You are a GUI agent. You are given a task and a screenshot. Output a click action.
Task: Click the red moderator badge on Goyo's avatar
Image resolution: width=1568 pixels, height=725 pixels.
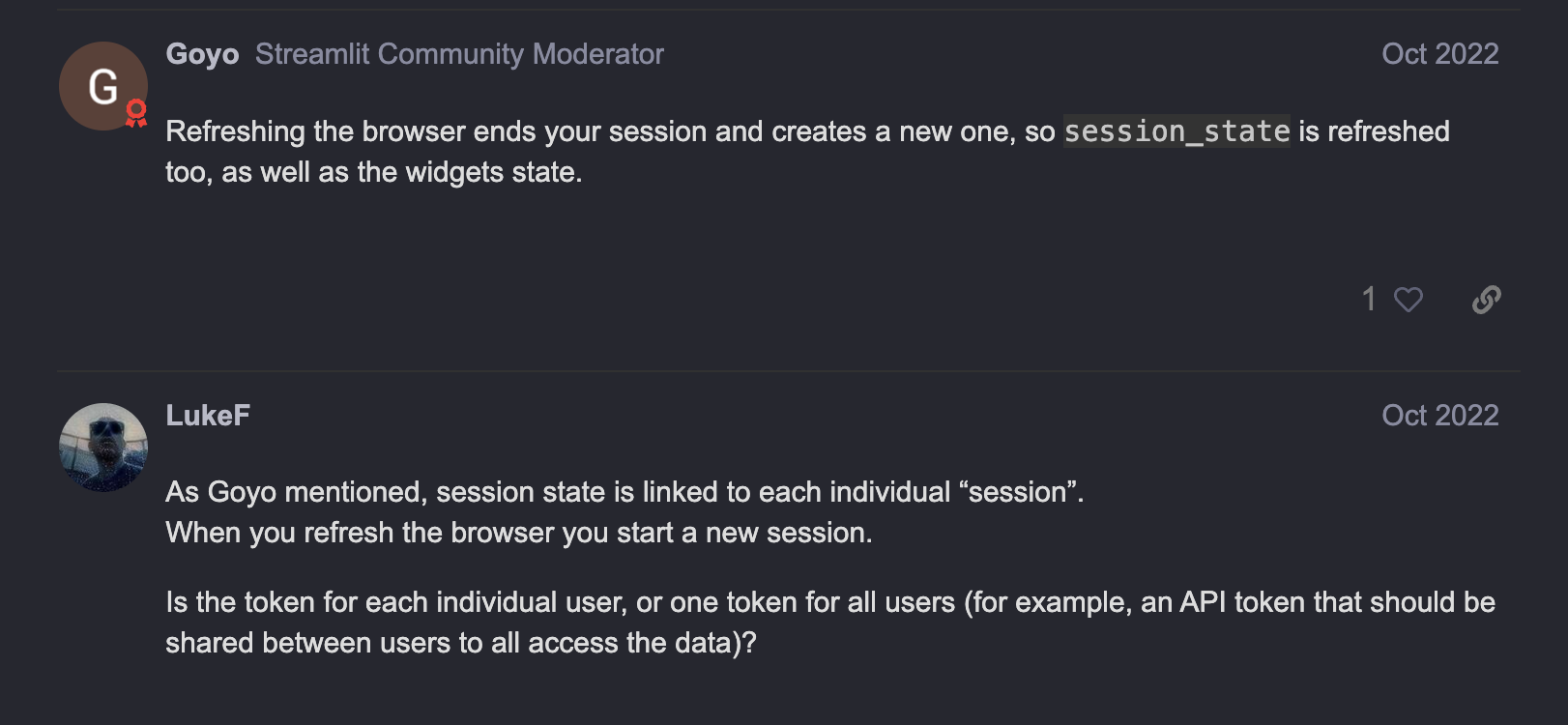click(x=136, y=113)
